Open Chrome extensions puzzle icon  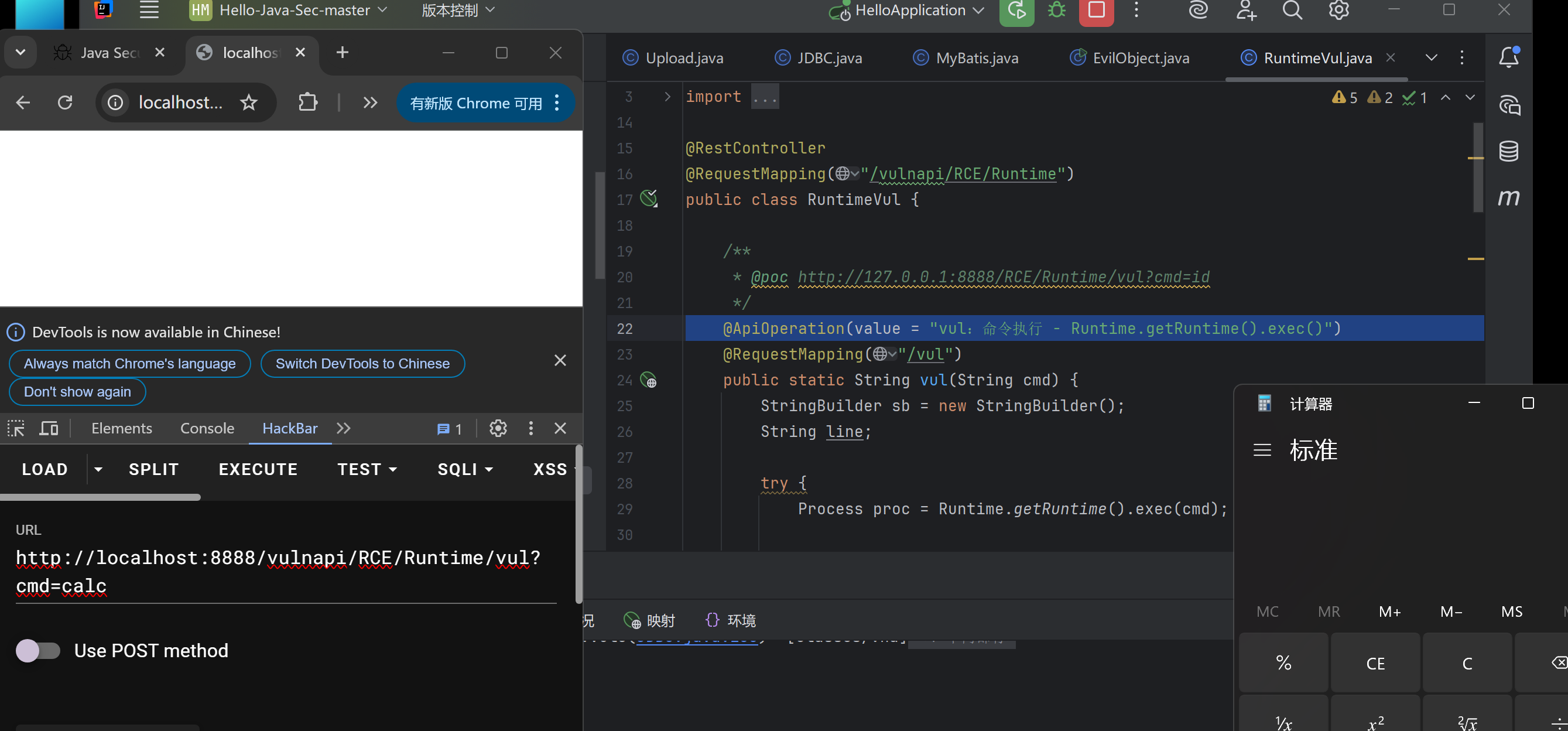308,103
